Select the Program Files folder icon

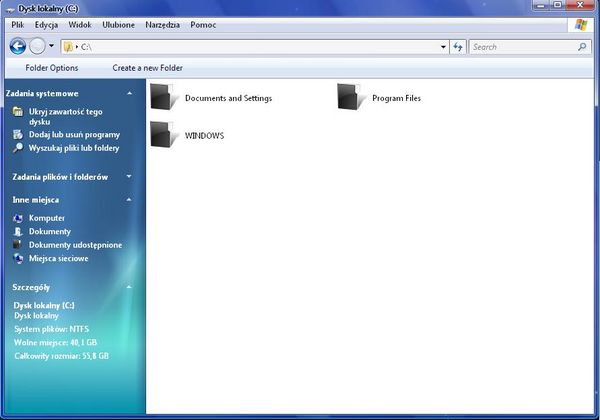pos(351,97)
